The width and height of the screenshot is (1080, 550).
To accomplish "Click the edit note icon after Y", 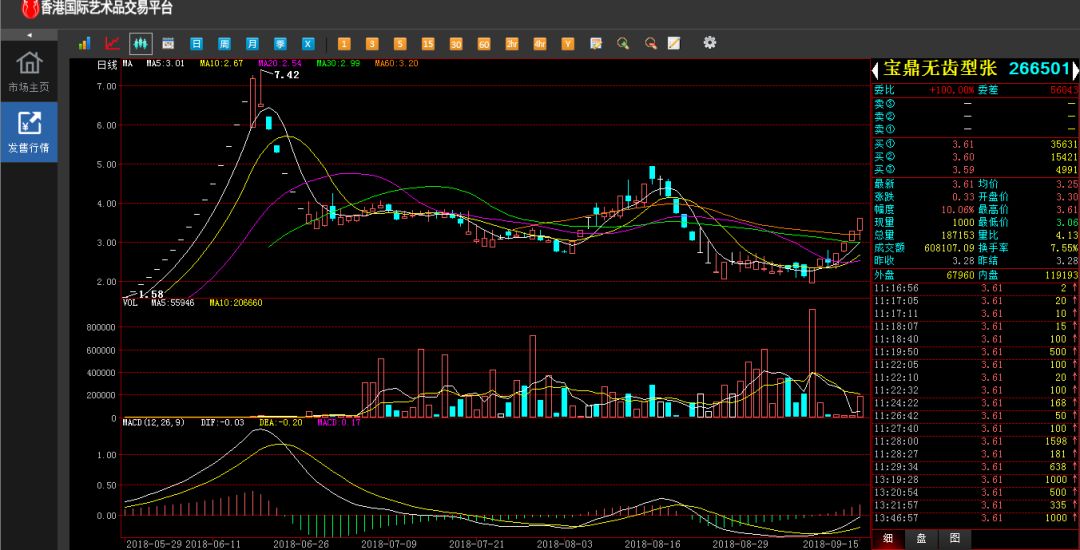I will pos(596,43).
